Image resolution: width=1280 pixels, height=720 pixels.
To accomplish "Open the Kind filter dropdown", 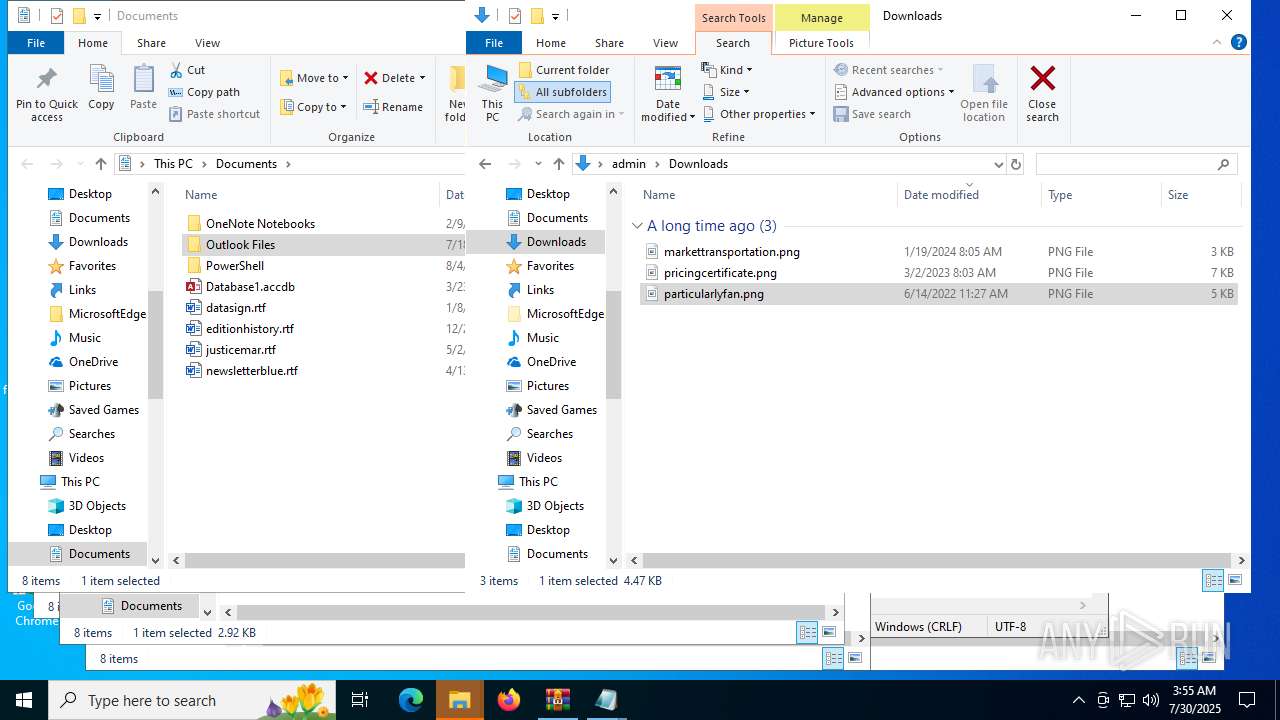I will (x=727, y=70).
